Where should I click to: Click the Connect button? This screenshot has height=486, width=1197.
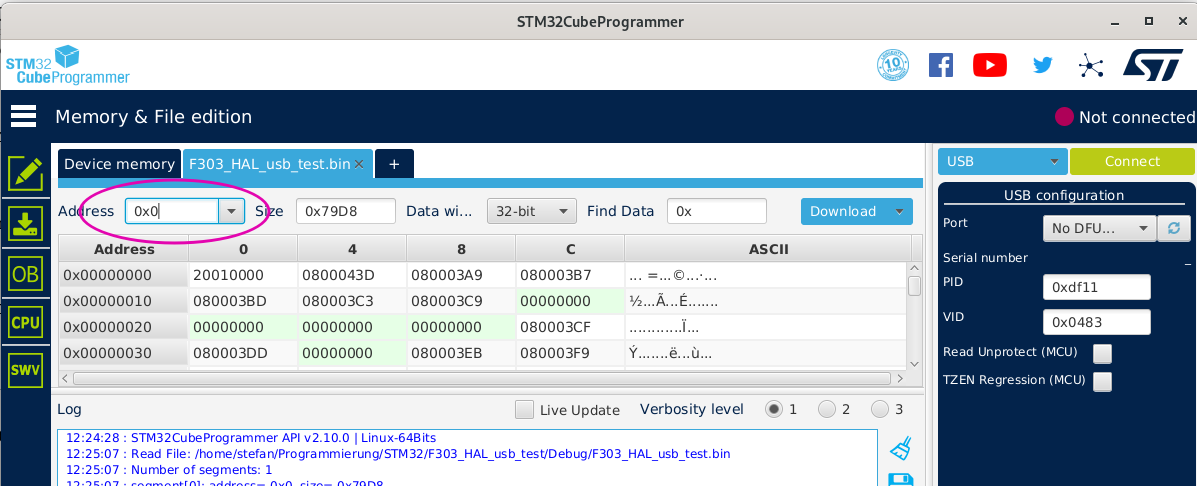(1132, 162)
